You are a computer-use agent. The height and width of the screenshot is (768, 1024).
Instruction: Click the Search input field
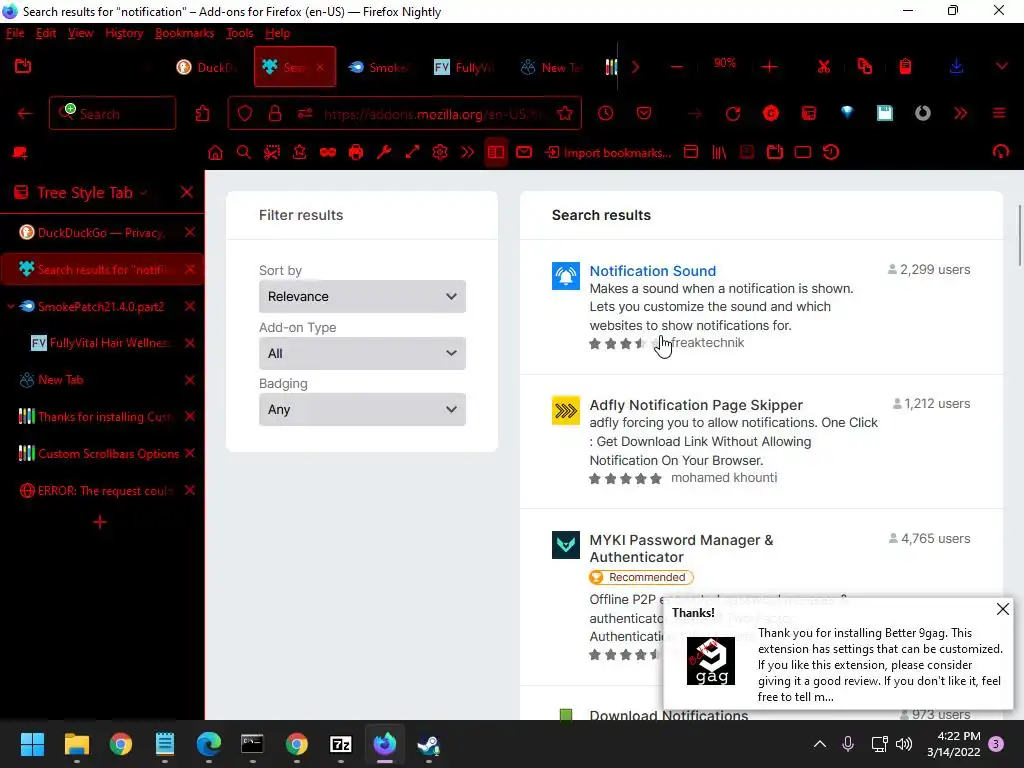112,114
